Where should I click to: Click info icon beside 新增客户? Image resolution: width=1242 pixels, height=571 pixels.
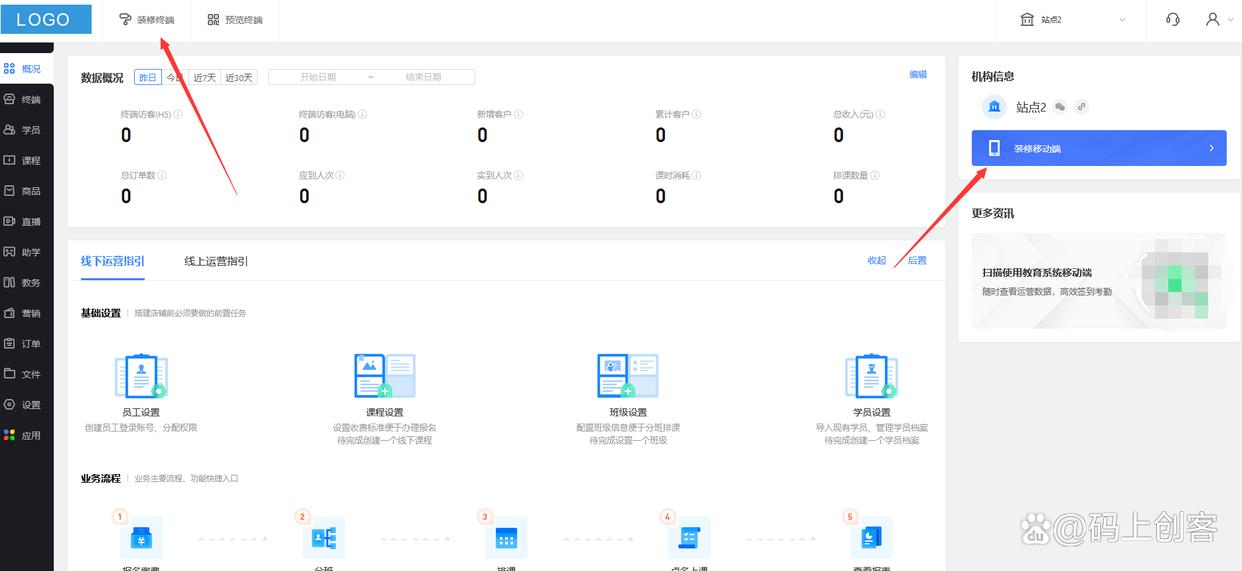[519, 114]
